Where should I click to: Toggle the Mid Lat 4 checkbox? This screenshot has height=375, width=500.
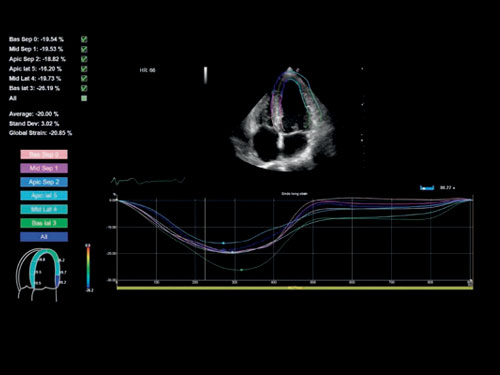(84, 79)
